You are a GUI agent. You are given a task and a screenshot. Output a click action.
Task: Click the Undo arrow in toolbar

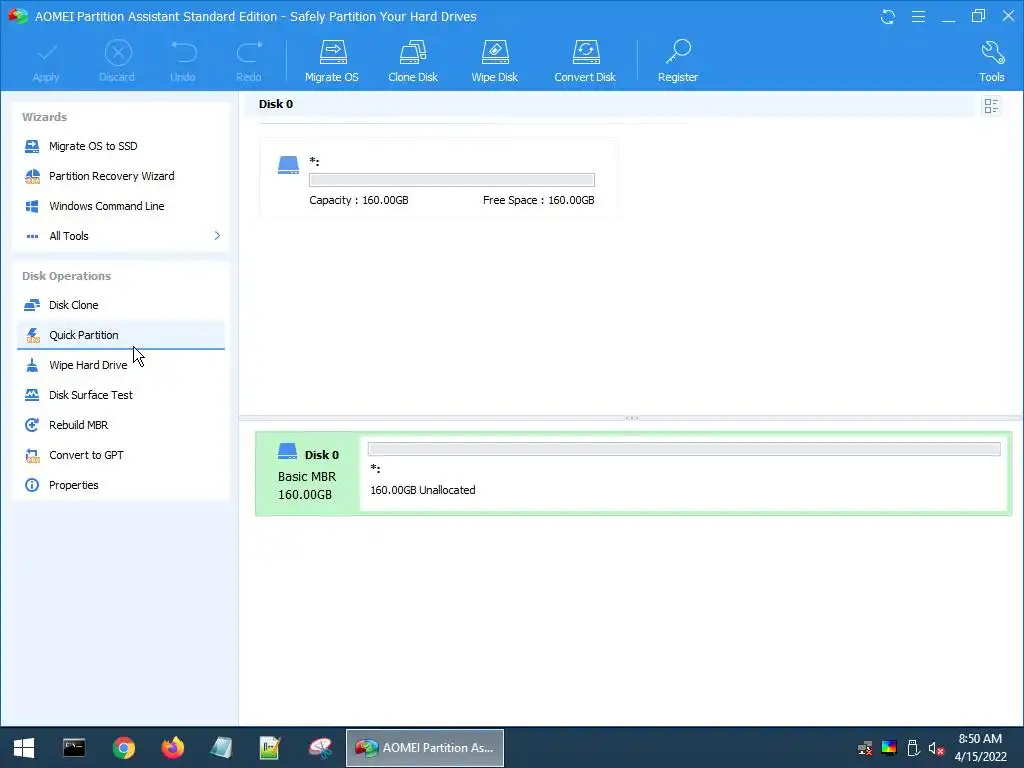(x=183, y=61)
